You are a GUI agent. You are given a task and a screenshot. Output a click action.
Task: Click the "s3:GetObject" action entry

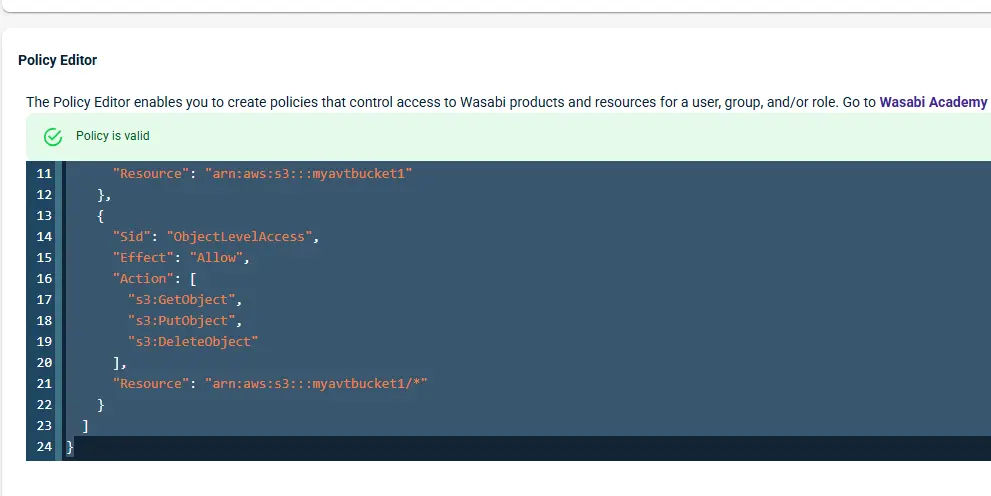pos(184,299)
